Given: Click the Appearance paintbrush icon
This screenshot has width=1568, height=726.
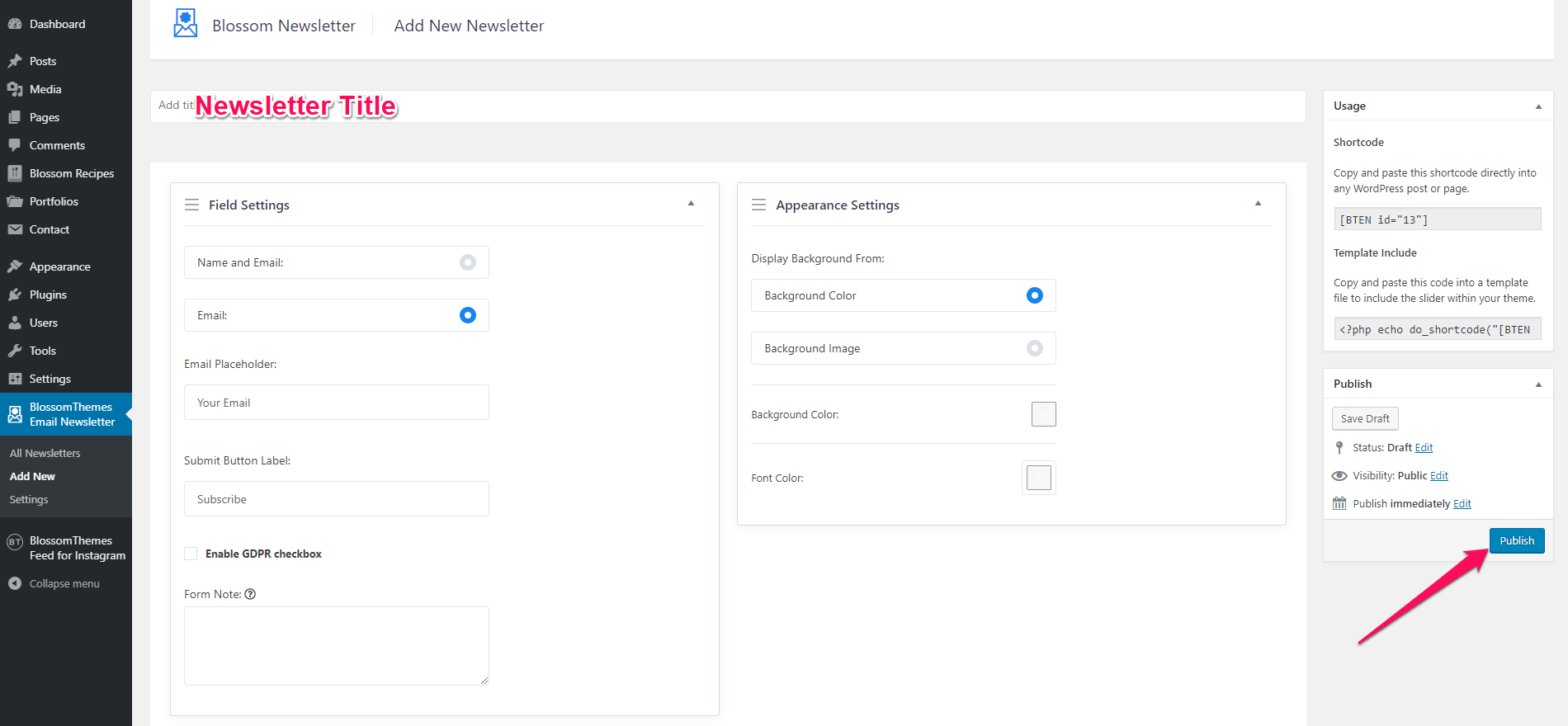Looking at the screenshot, I should tap(15, 266).
